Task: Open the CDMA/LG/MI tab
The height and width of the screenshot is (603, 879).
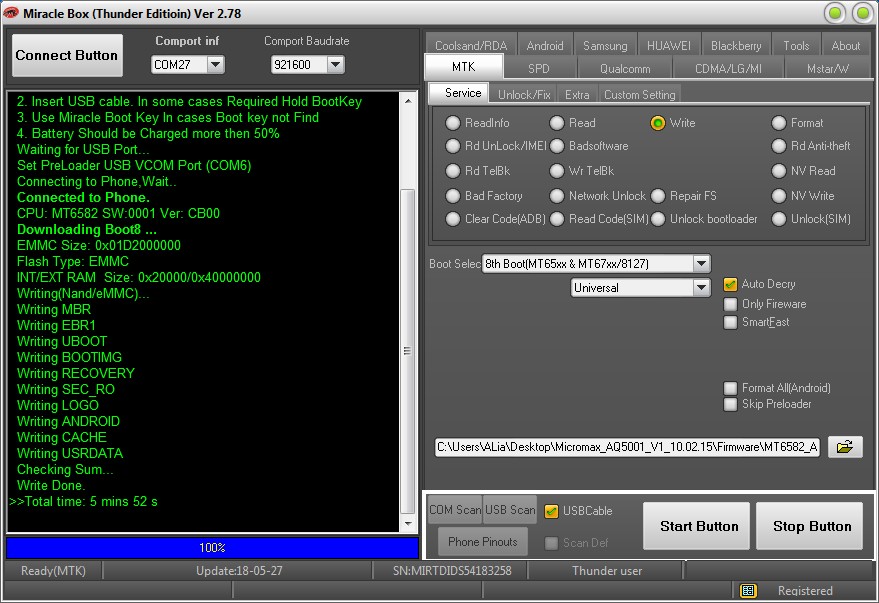Action: (728, 68)
